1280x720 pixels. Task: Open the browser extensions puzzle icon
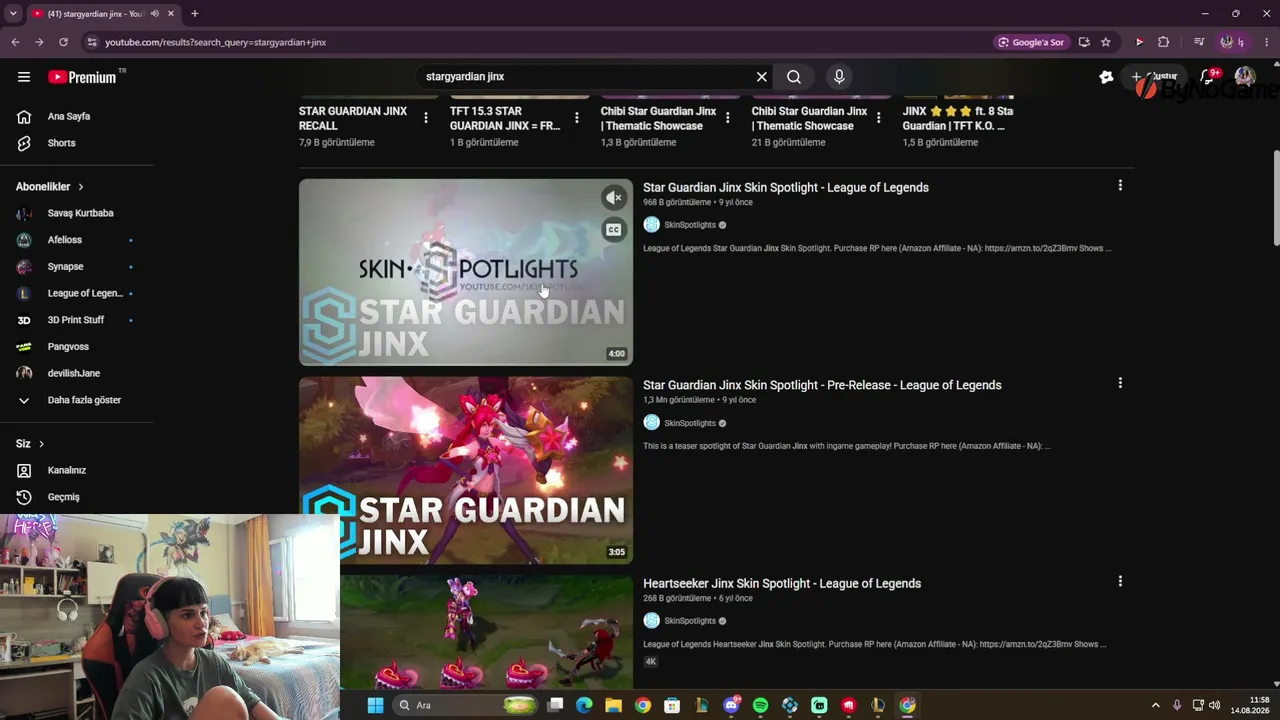[x=1163, y=42]
